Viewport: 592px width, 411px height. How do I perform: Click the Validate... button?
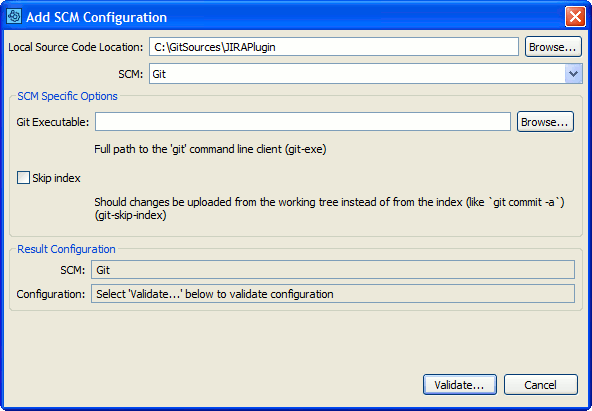click(459, 385)
